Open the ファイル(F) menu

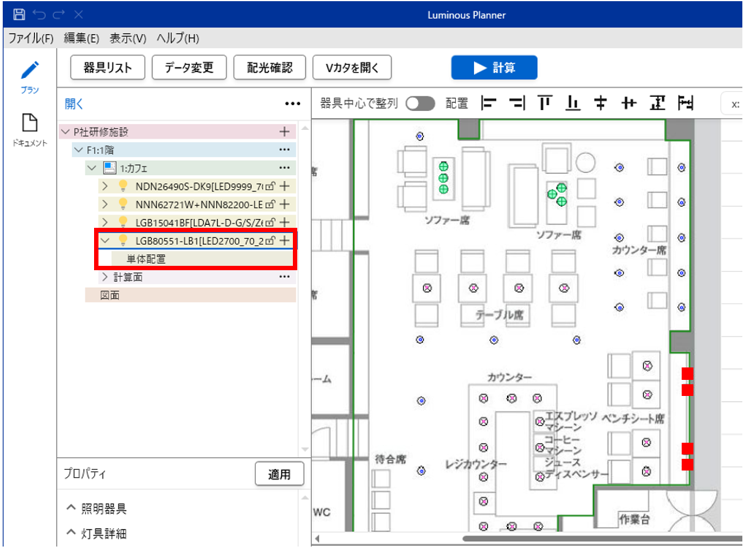click(30, 38)
